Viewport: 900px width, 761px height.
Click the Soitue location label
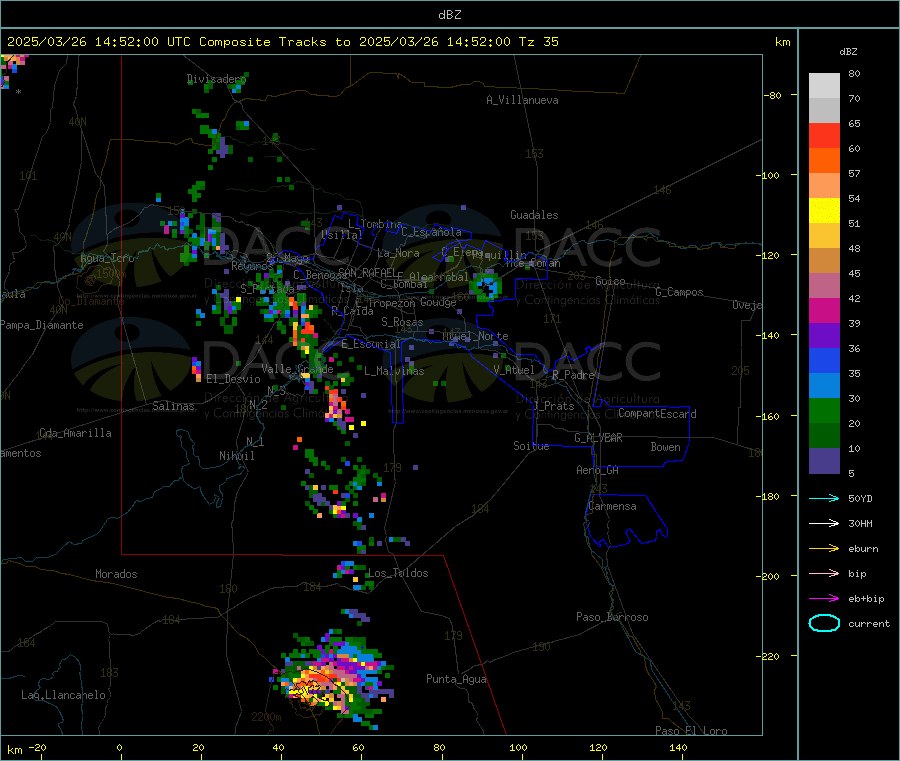[x=531, y=445]
